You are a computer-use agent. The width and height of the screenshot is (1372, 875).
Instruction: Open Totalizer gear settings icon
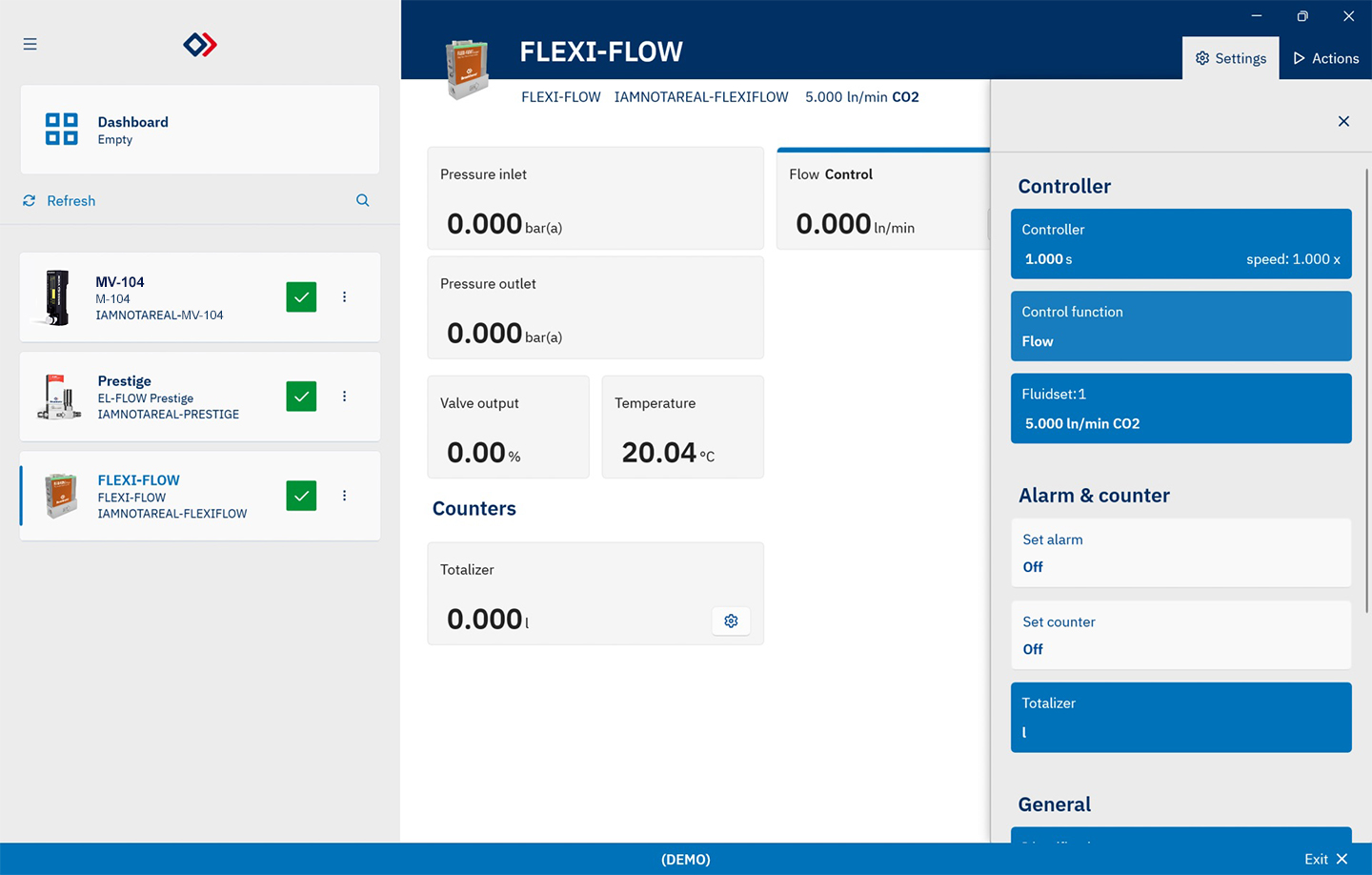[x=731, y=621]
